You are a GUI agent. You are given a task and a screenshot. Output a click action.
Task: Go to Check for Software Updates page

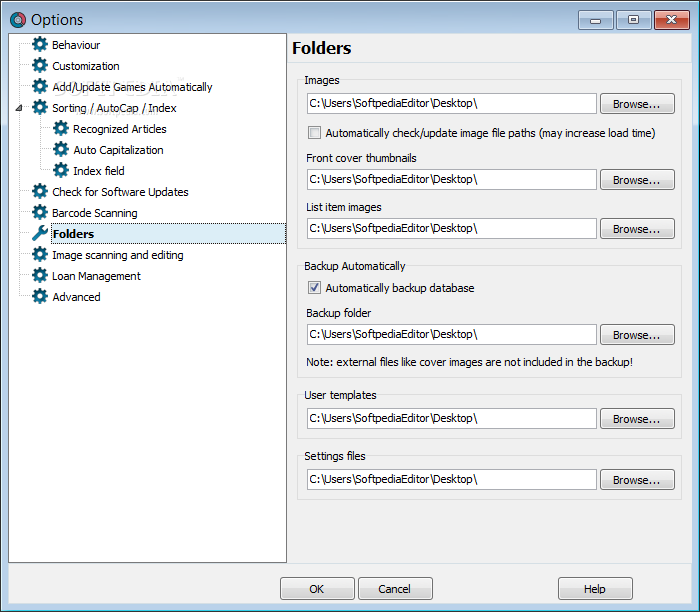coord(120,192)
